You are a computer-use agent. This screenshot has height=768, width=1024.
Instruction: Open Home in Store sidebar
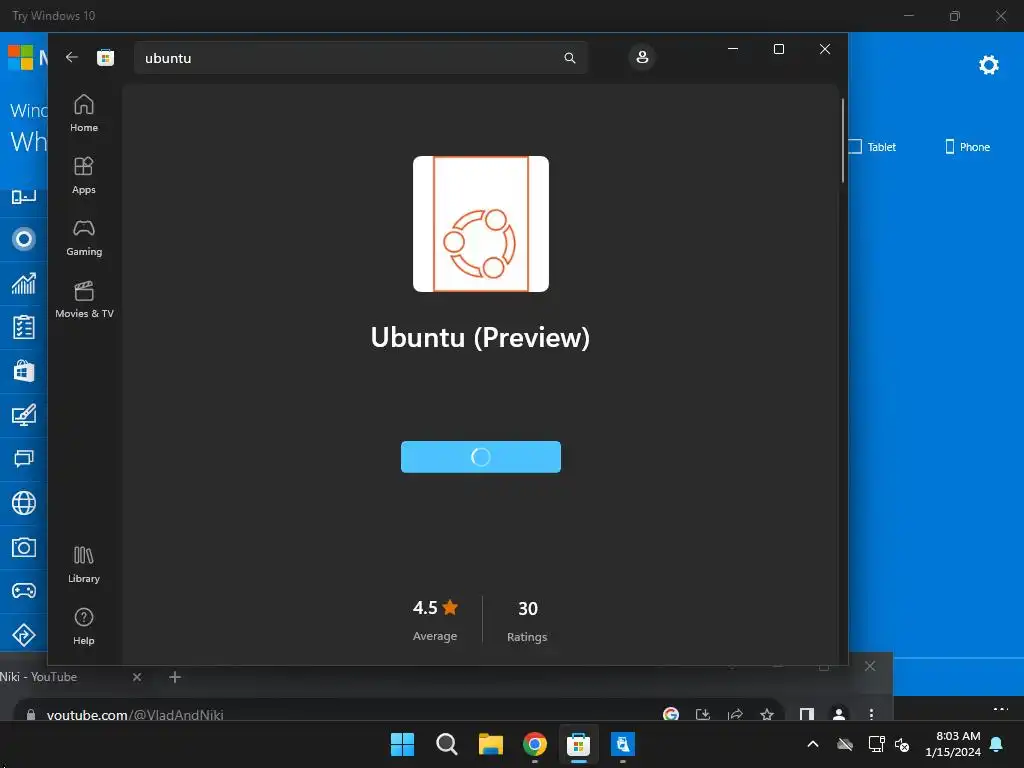[x=84, y=113]
